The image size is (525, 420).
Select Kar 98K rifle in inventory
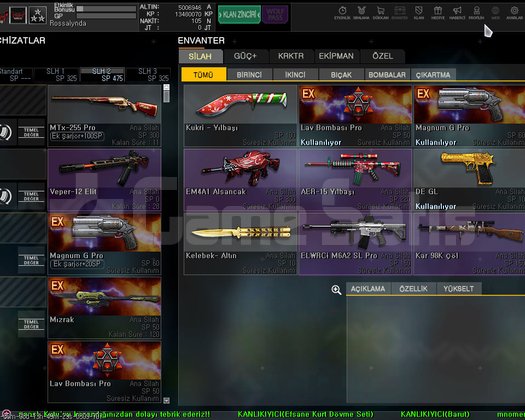469,243
